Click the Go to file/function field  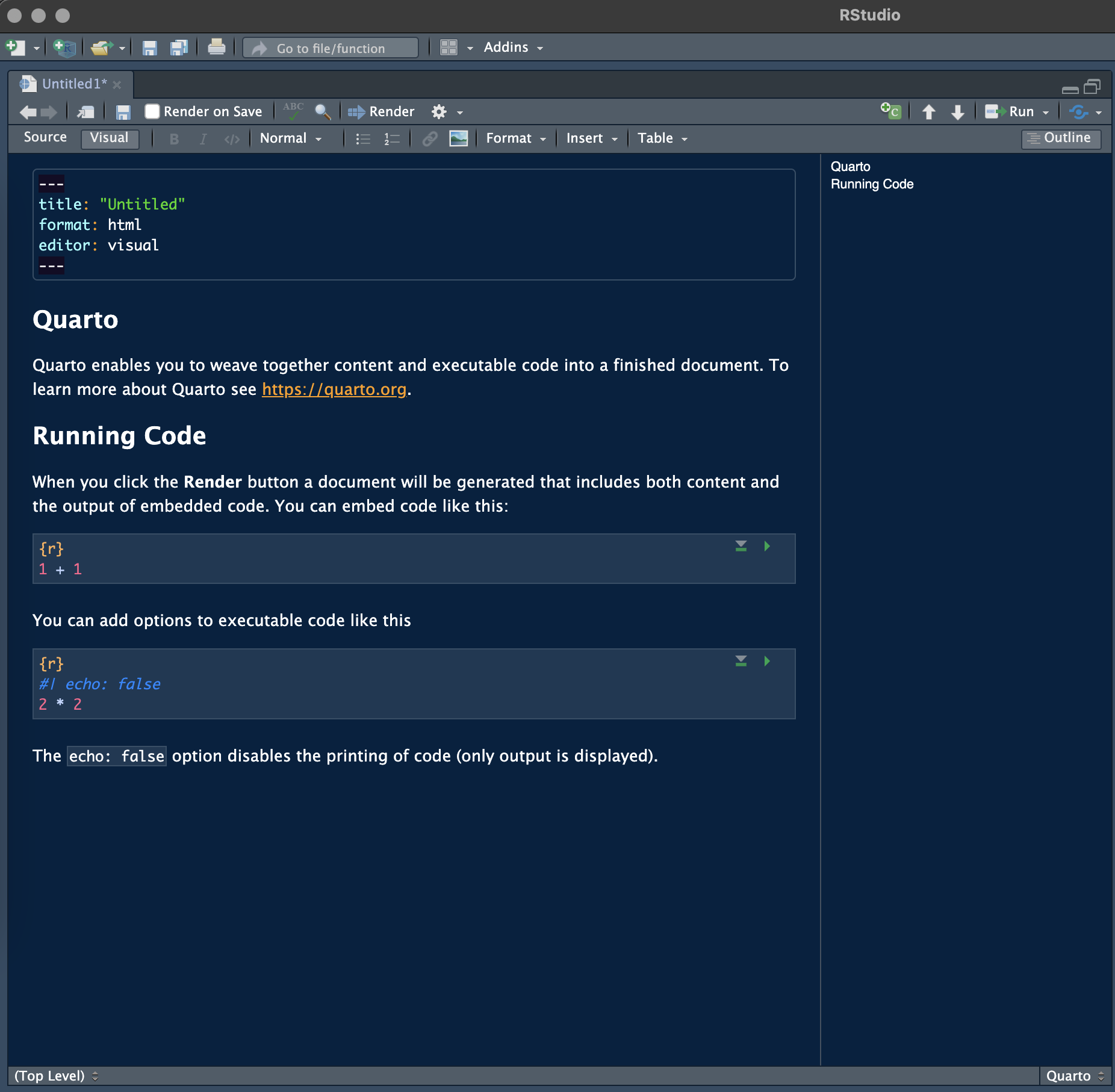(331, 48)
